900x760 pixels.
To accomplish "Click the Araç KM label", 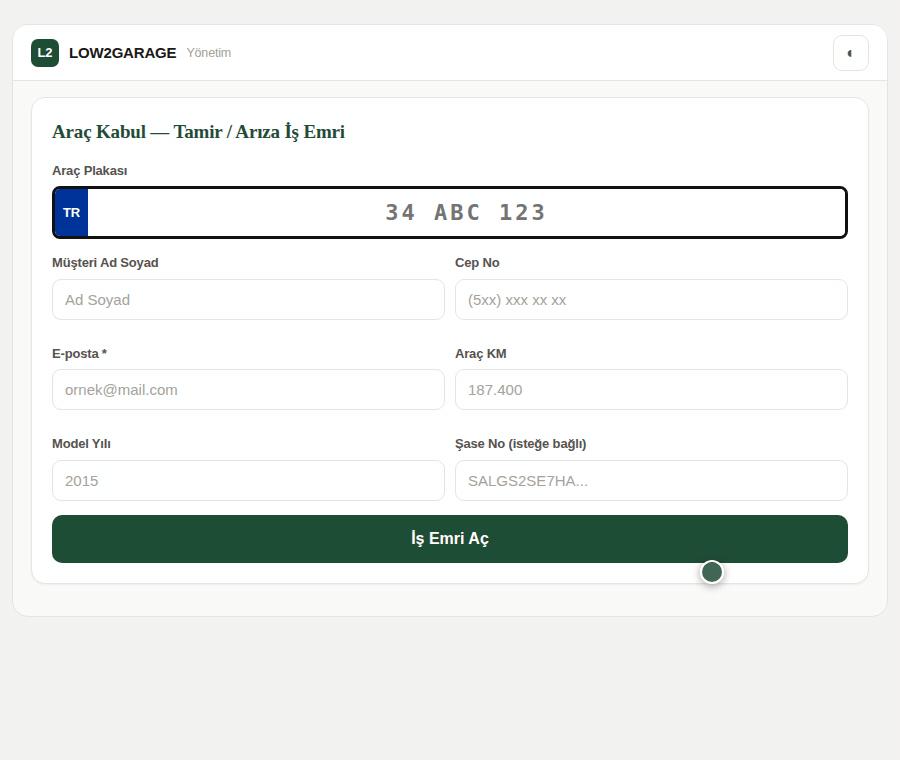I will point(480,354).
